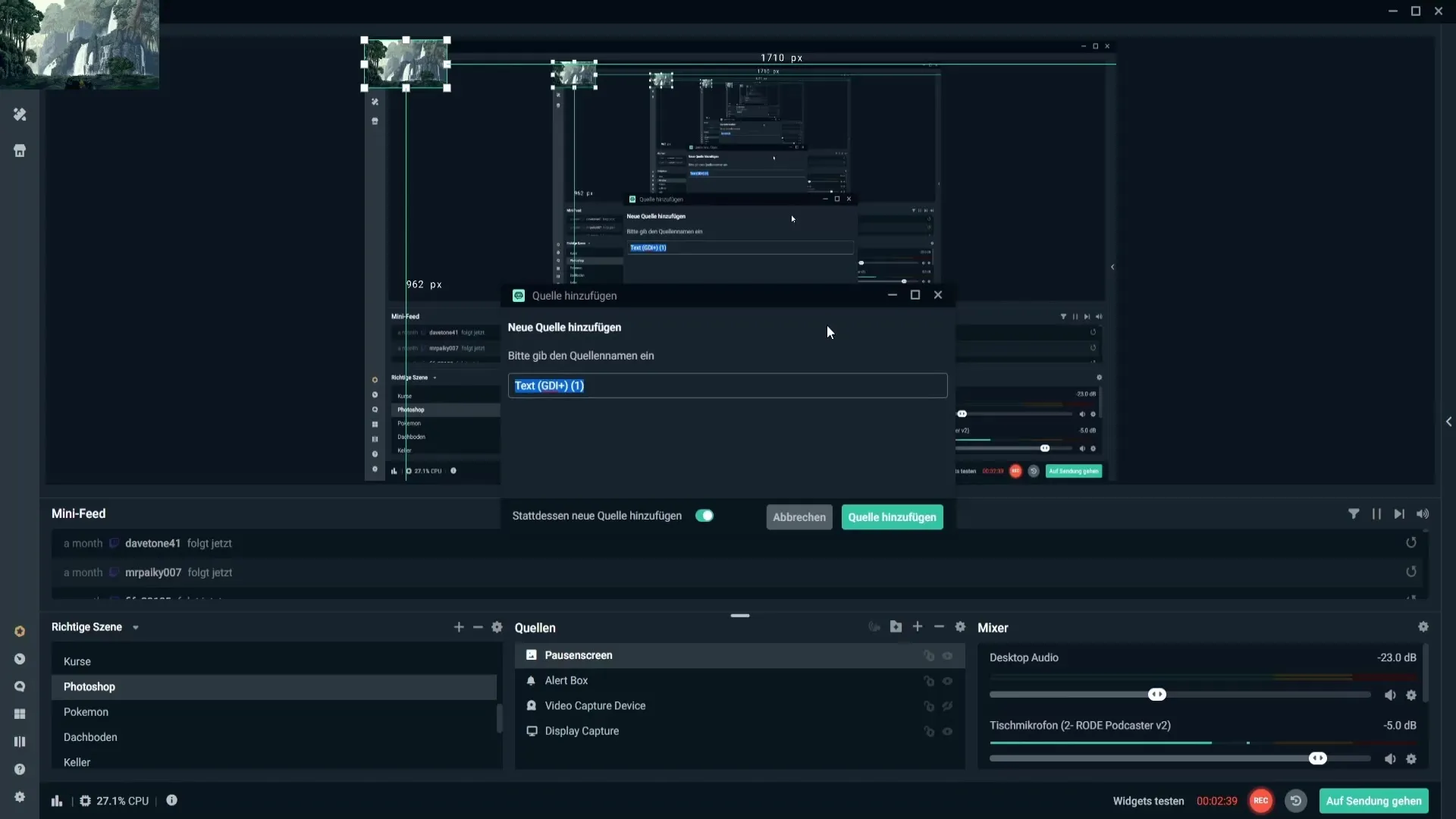
Task: Expand the Richtige Szene collection dropdown
Action: [136, 628]
